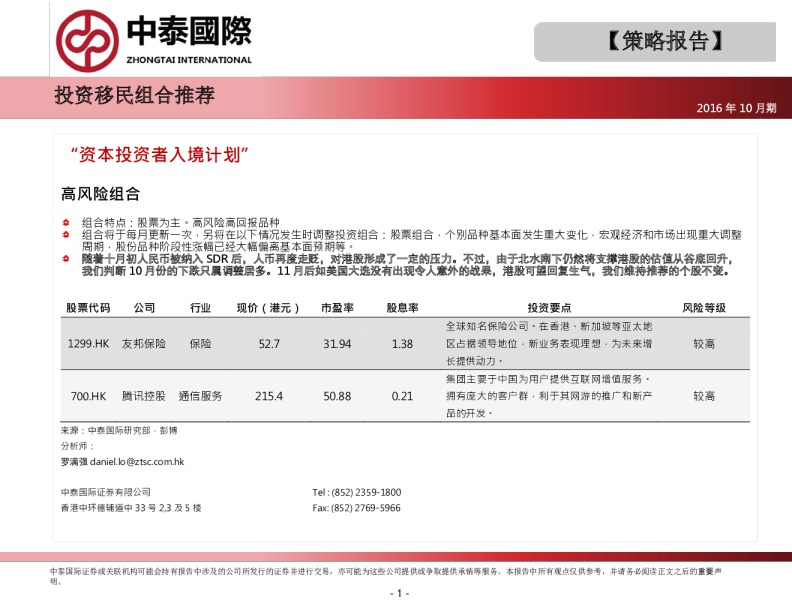Click the Fax: (852) 2769-5966 number
This screenshot has height=612, width=792.
tap(356, 508)
